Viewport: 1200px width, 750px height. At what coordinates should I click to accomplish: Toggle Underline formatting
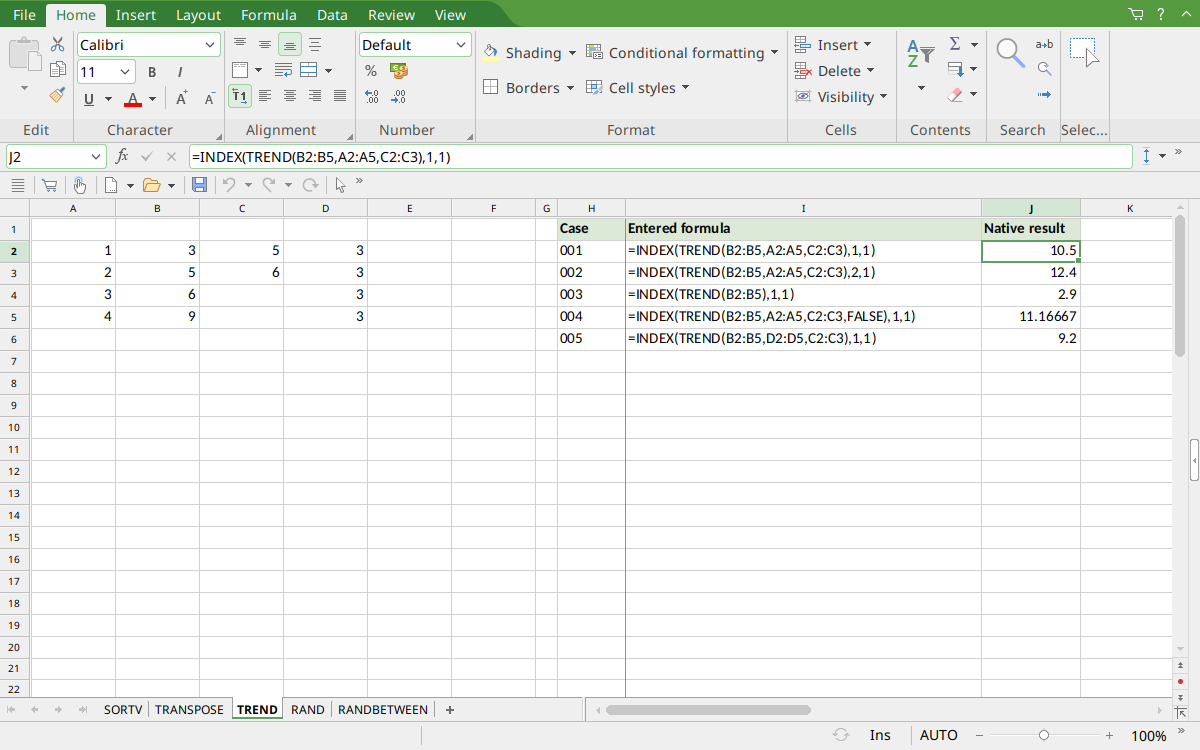(89, 99)
